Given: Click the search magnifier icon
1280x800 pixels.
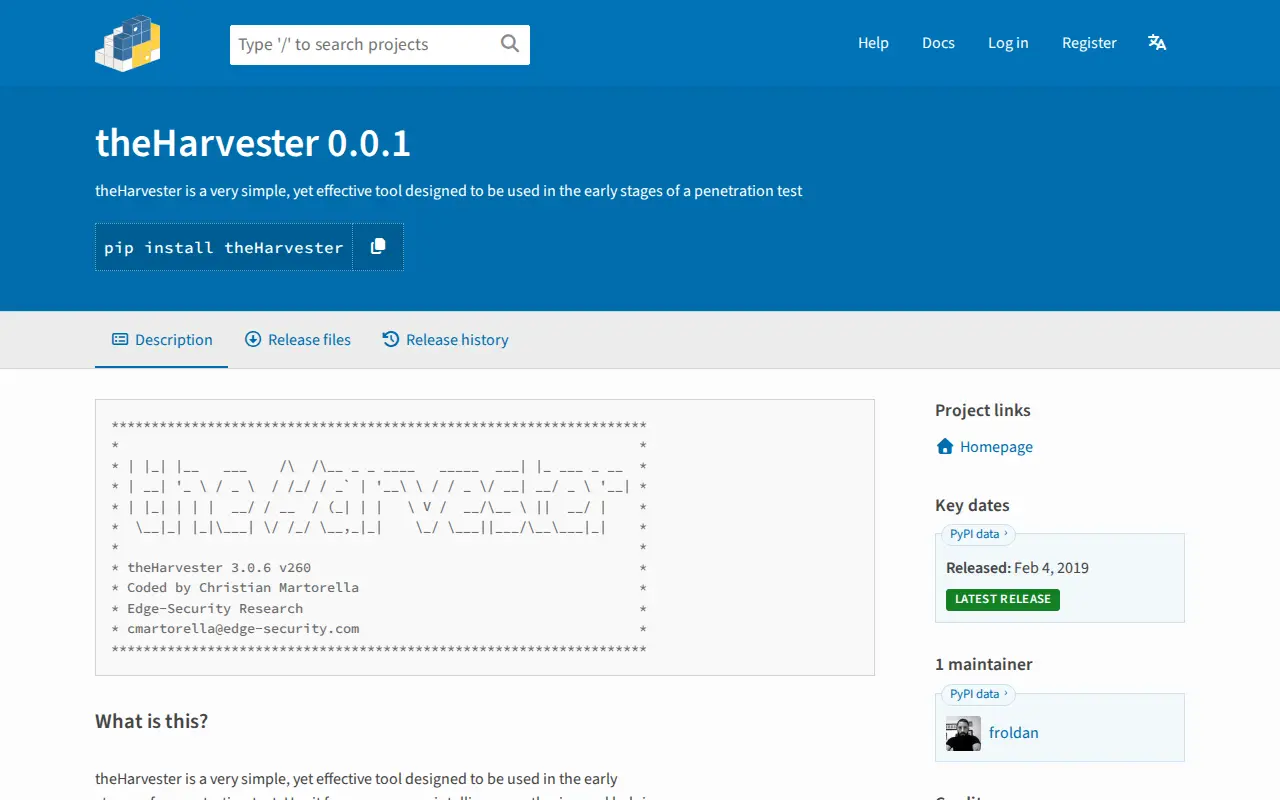Looking at the screenshot, I should tap(510, 43).
